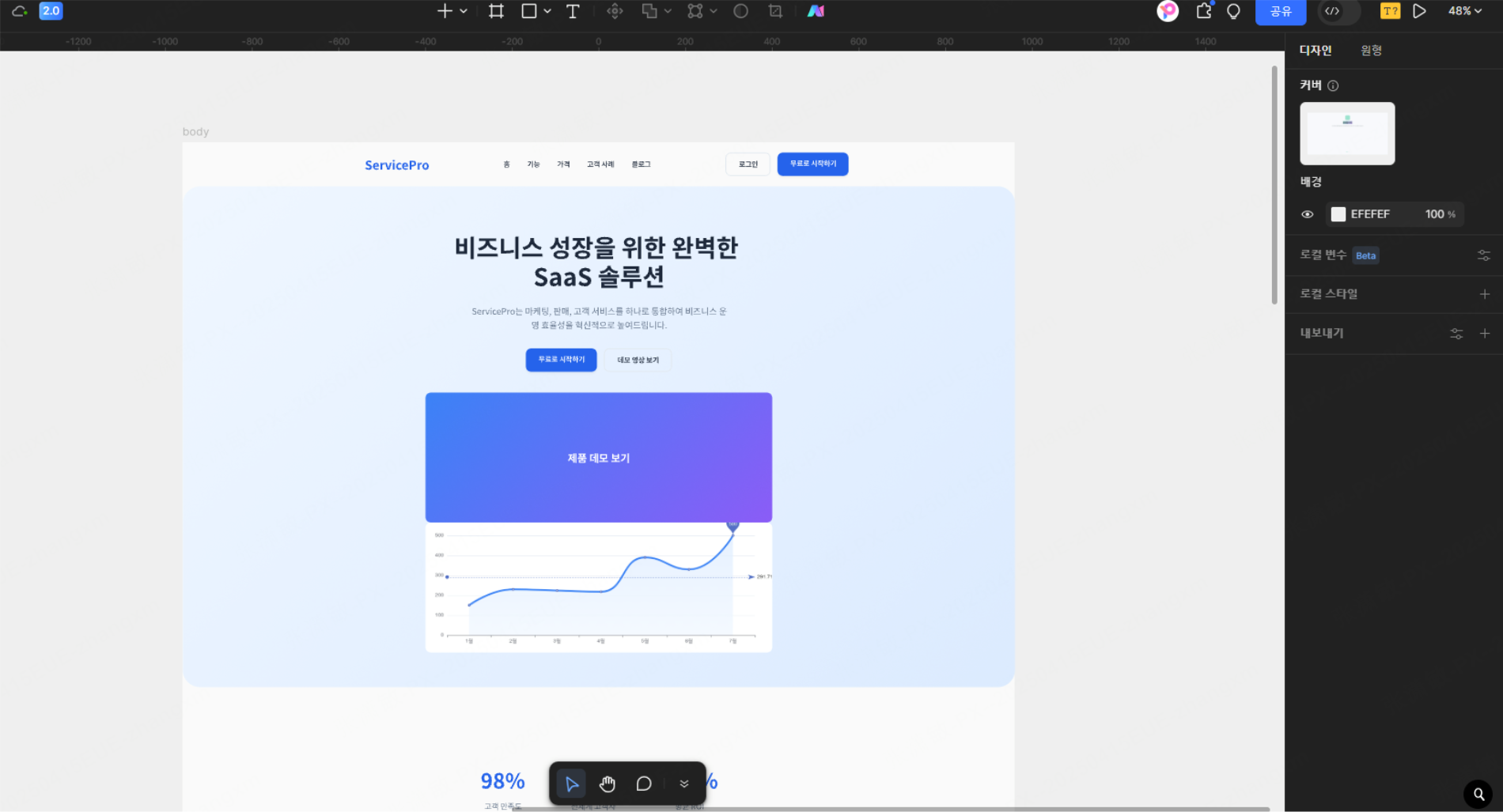
Task: Click the search icon at bottom right
Action: 1479,794
